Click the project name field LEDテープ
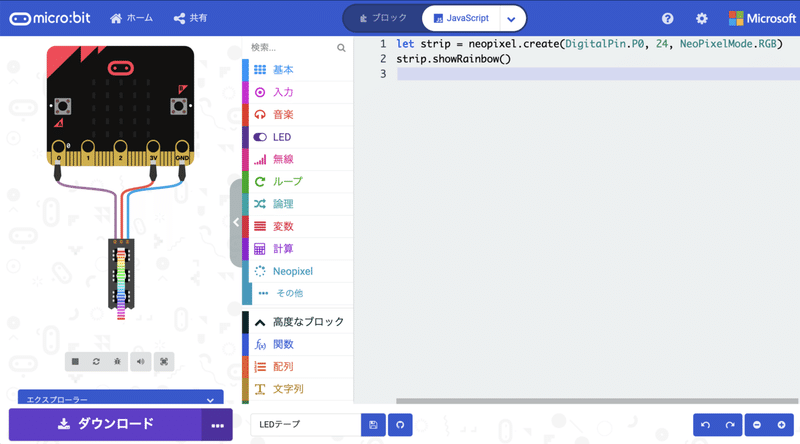Screen dimensions: 800x444 click(x=305, y=425)
